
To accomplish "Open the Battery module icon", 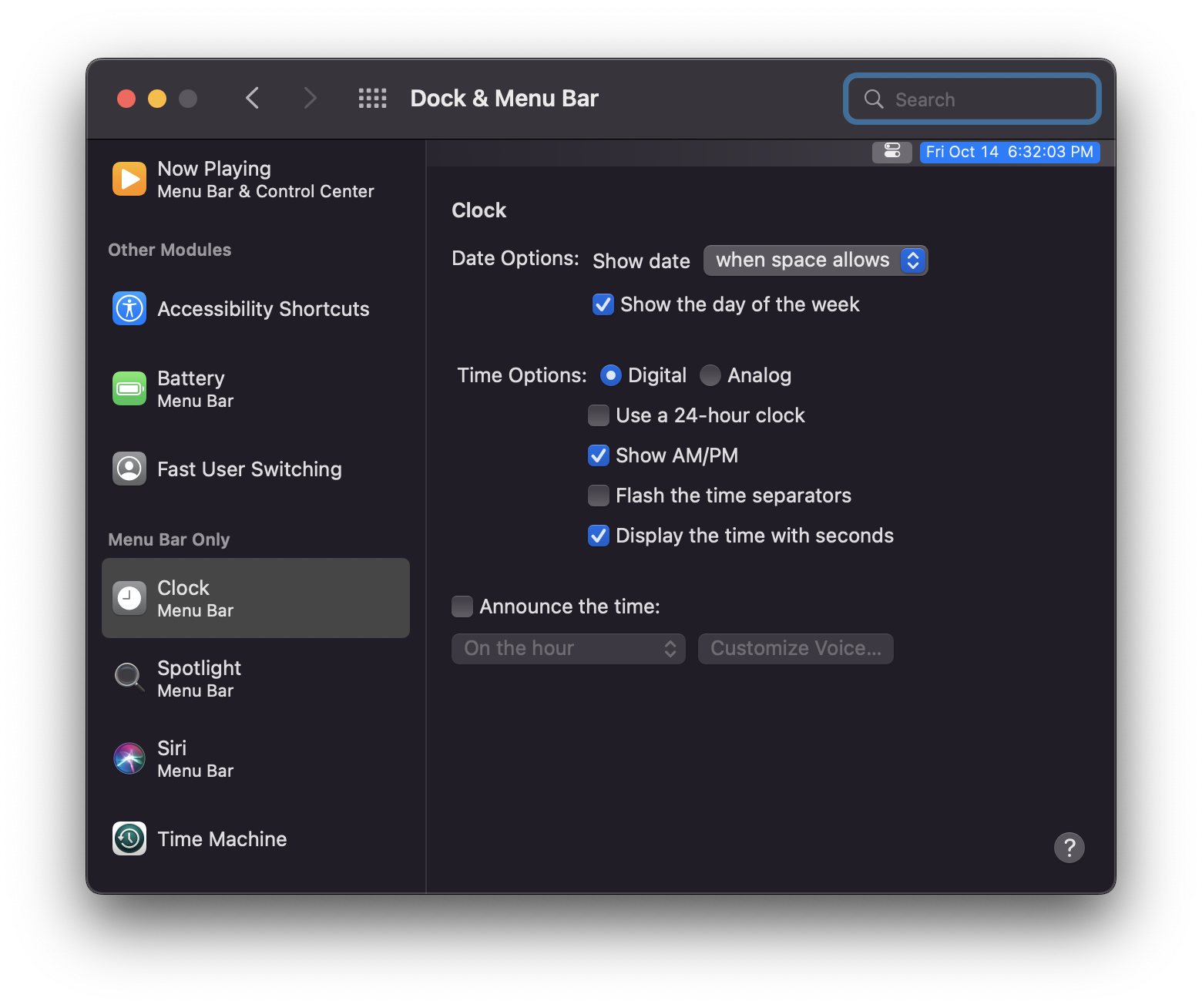I will click(x=129, y=388).
